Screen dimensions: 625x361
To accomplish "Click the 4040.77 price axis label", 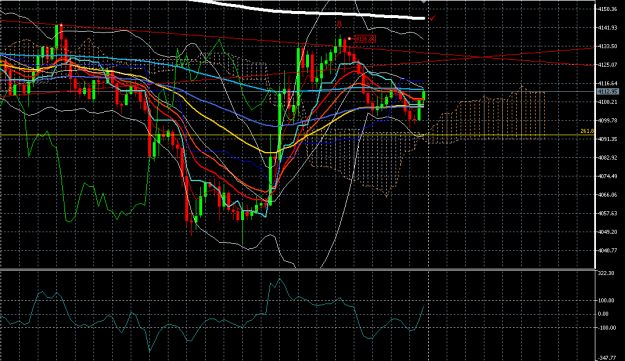I will (607, 251).
